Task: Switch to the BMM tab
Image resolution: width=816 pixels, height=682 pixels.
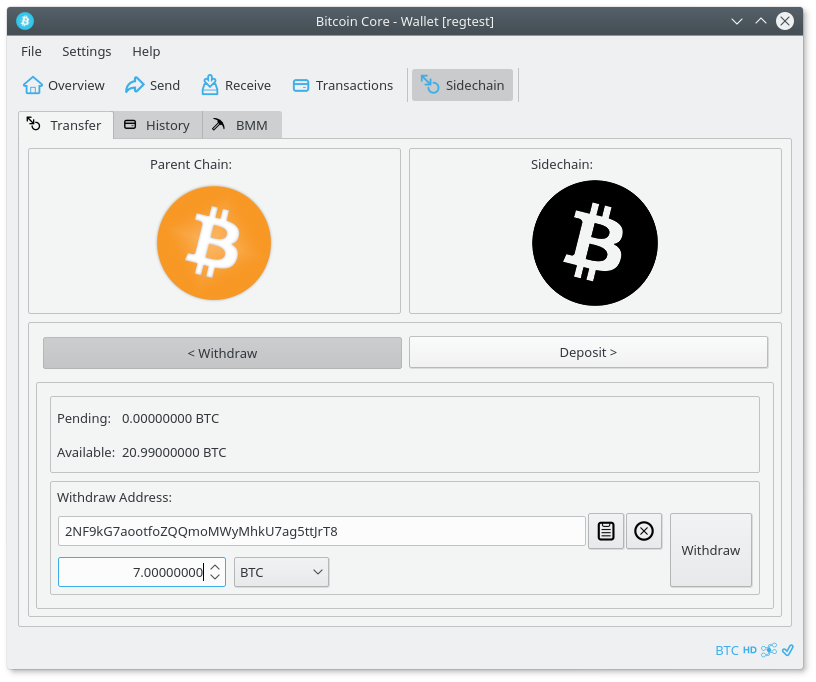Action: click(241, 125)
